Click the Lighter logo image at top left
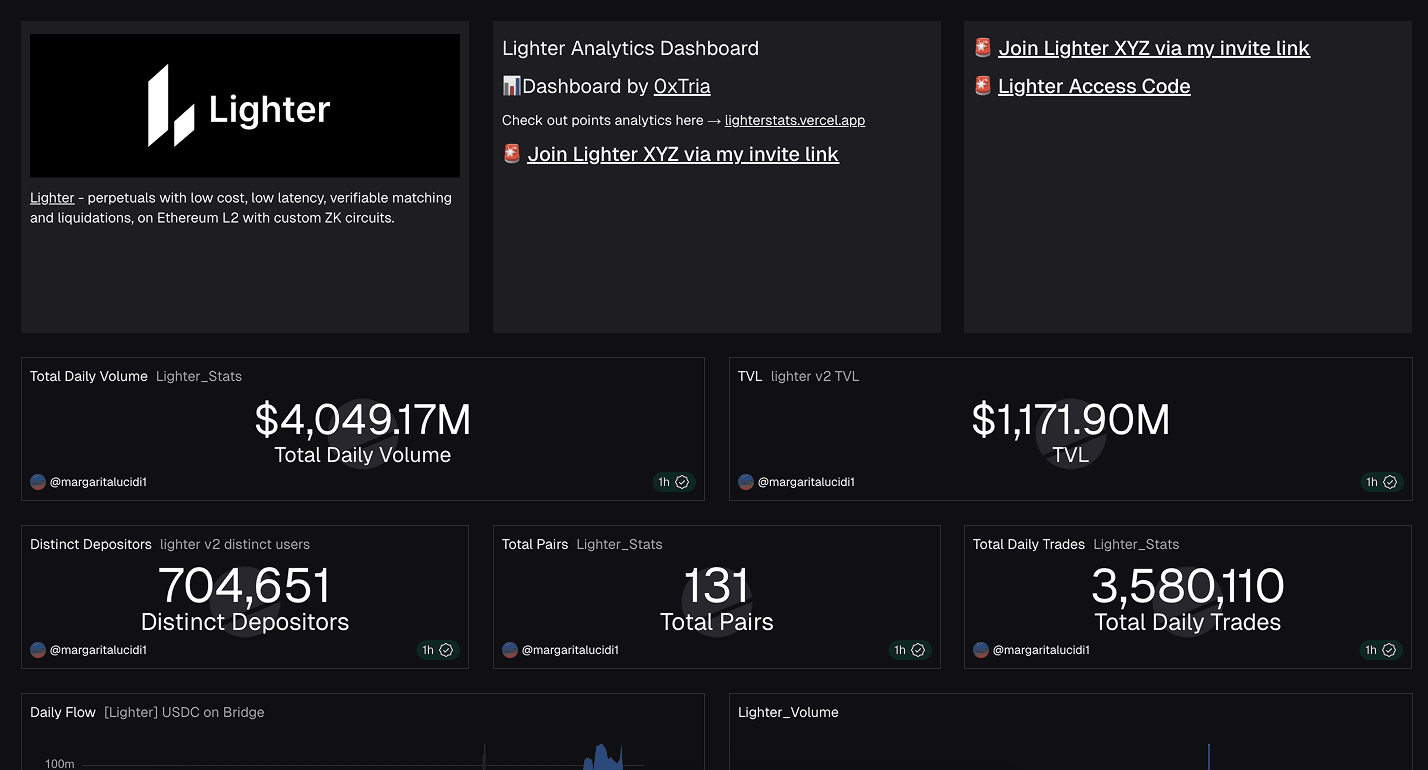Image resolution: width=1428 pixels, height=770 pixels. pos(245,105)
